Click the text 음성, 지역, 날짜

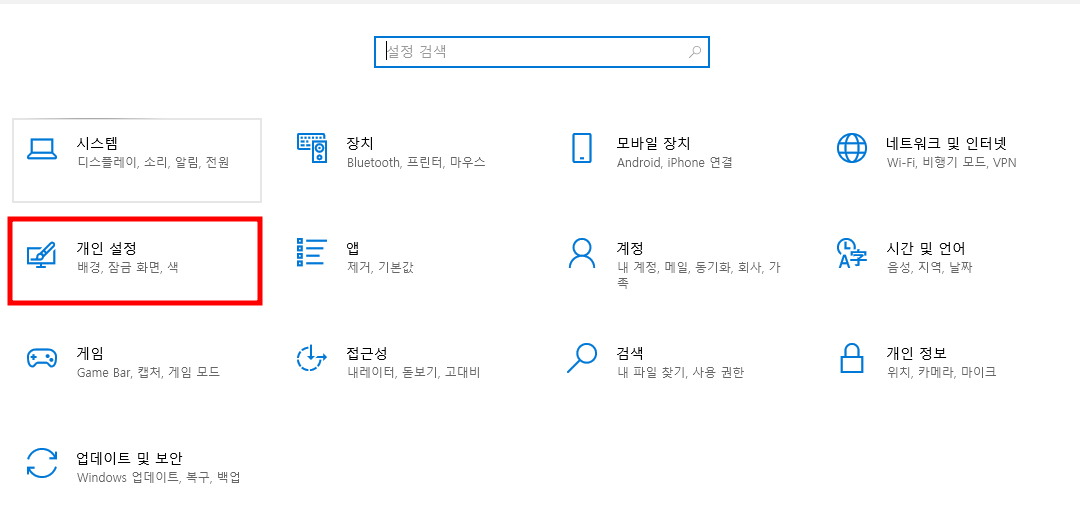coord(929,267)
